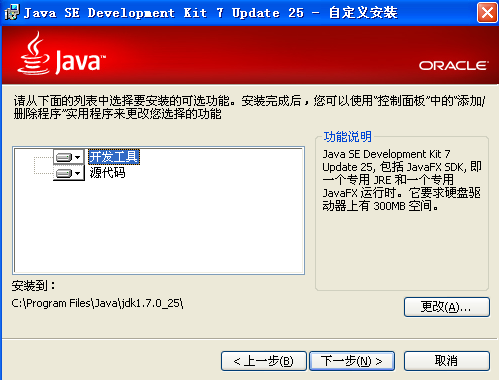Open the drive dropdown beside 源代码
Viewport: 499px width, 380px height.
(x=69, y=173)
